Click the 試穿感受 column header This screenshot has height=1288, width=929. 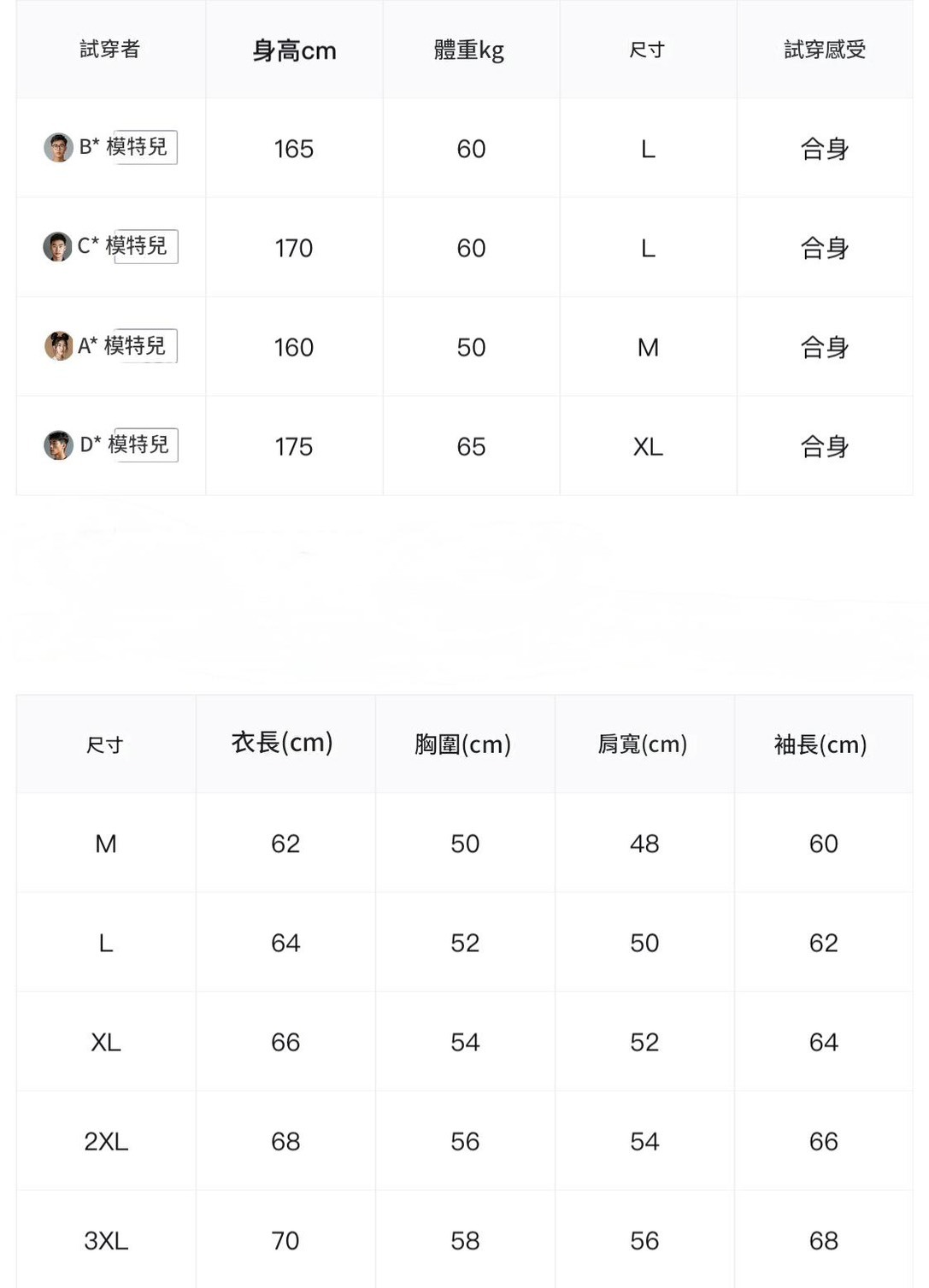[x=825, y=50]
